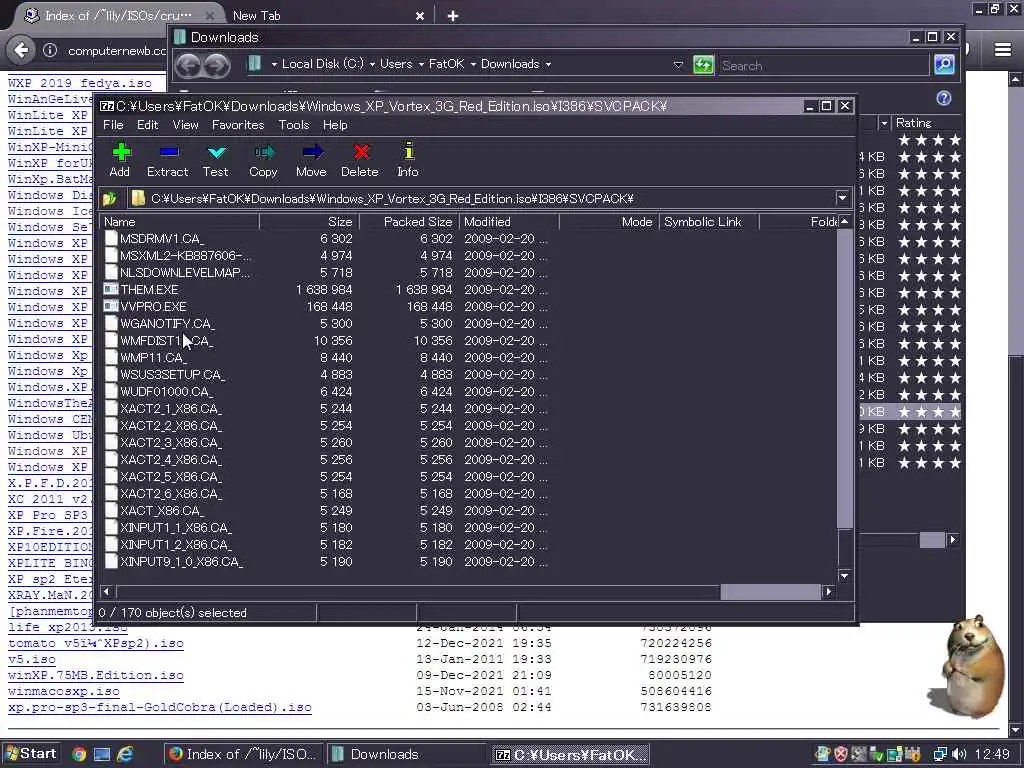Click the Downloads window refresh icon
The width and height of the screenshot is (1024, 768).
[x=703, y=65]
